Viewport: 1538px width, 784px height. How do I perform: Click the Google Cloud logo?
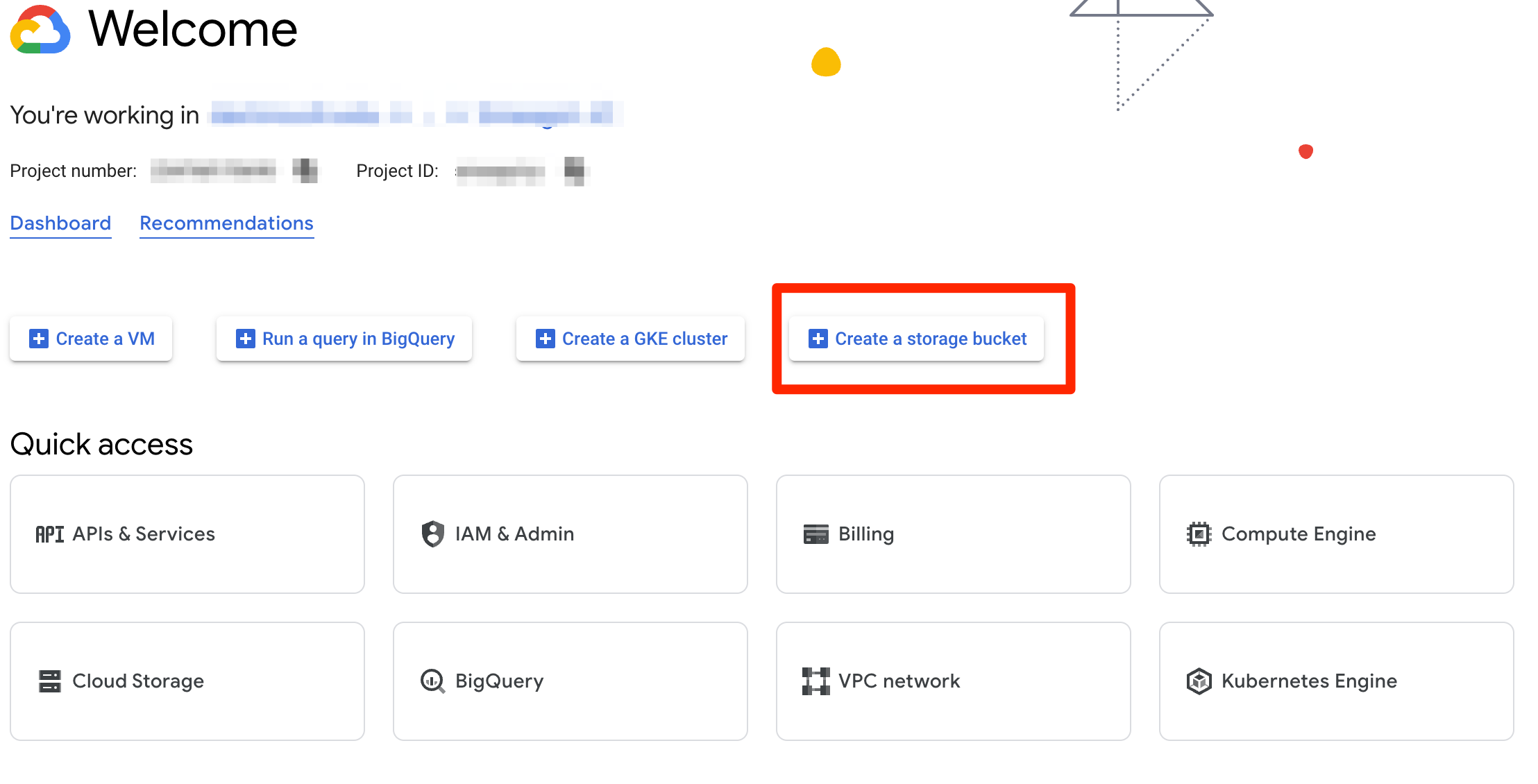[40, 29]
